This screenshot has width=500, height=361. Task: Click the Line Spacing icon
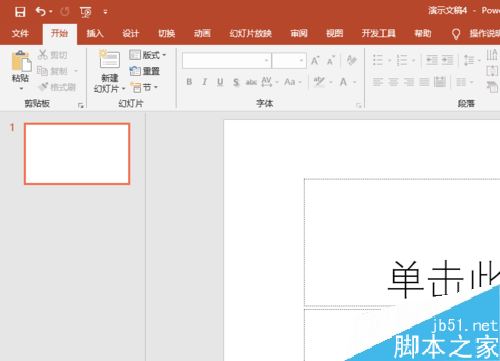469,60
